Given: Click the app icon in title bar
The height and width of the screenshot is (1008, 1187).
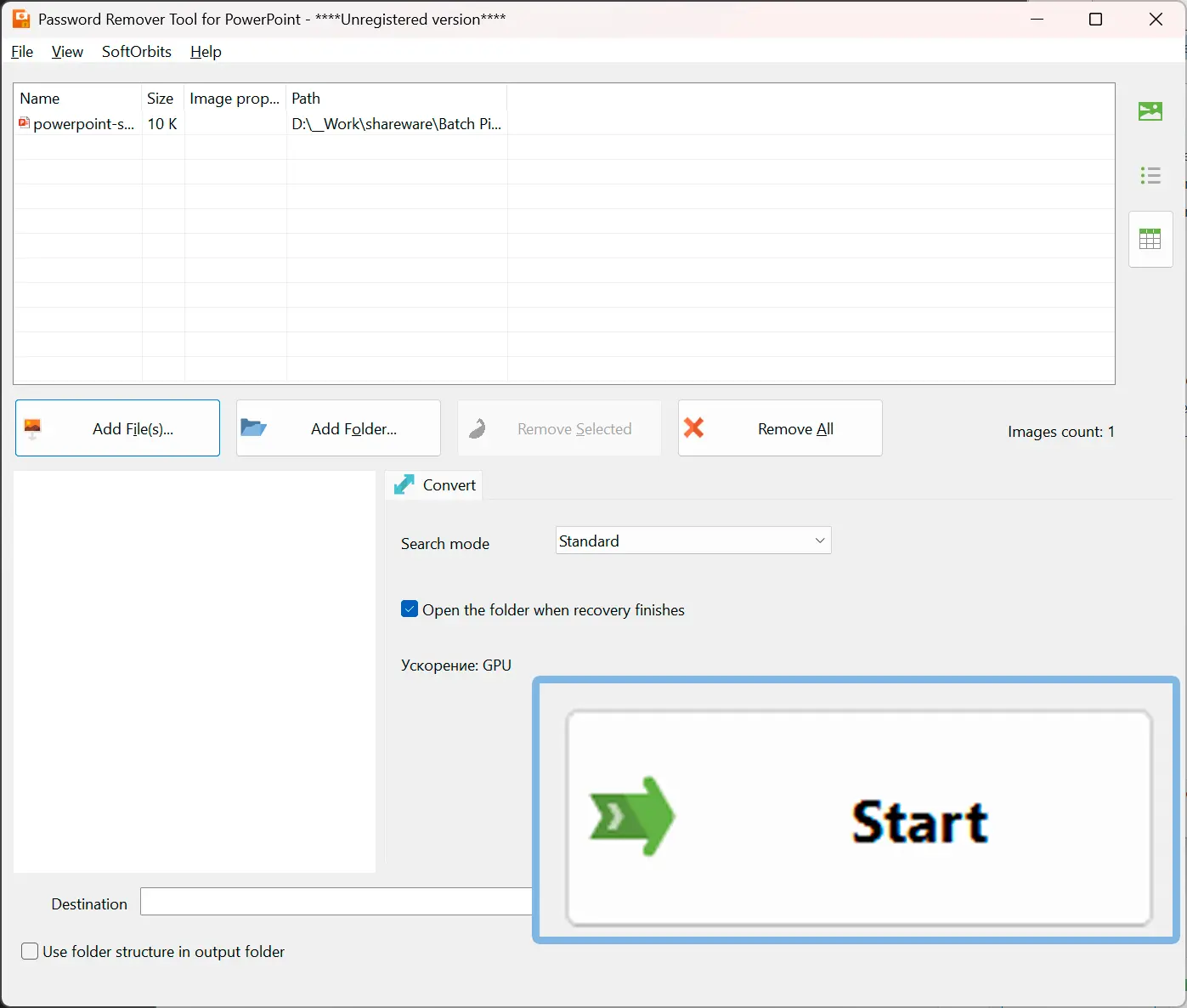Looking at the screenshot, I should pyautogui.click(x=21, y=19).
